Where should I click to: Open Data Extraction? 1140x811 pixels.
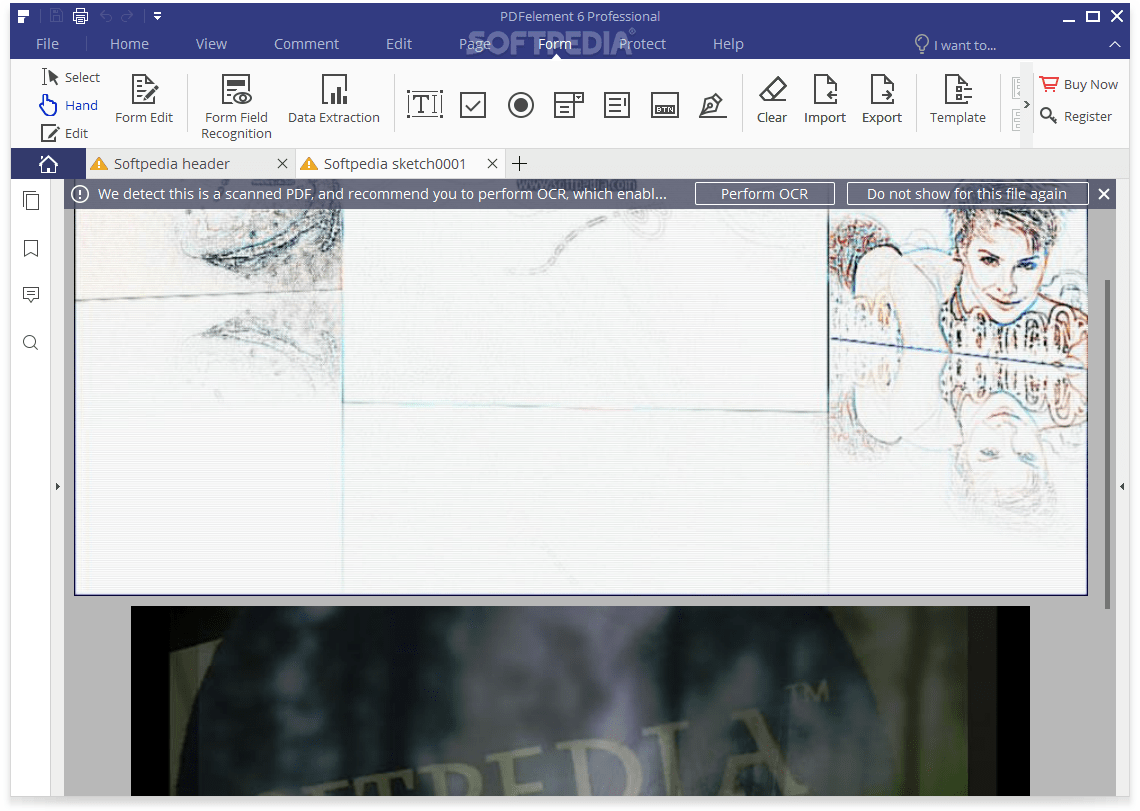coord(334,99)
